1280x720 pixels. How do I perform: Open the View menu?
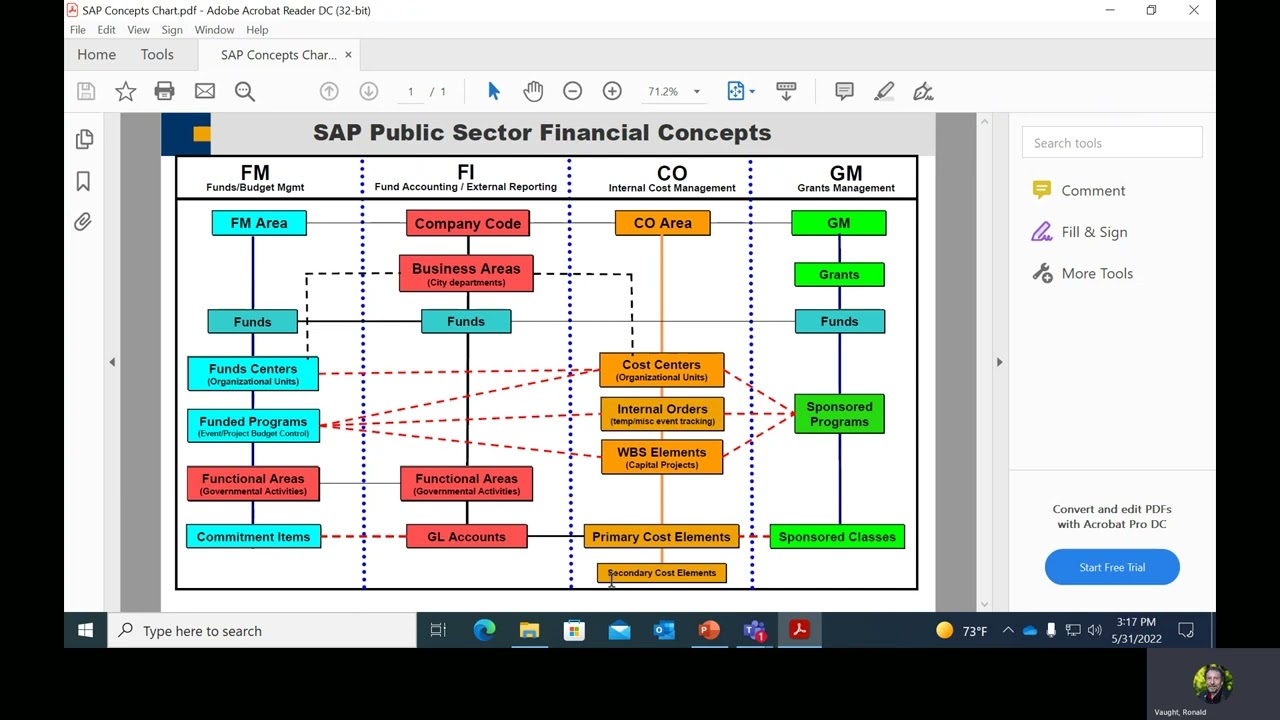[138, 30]
